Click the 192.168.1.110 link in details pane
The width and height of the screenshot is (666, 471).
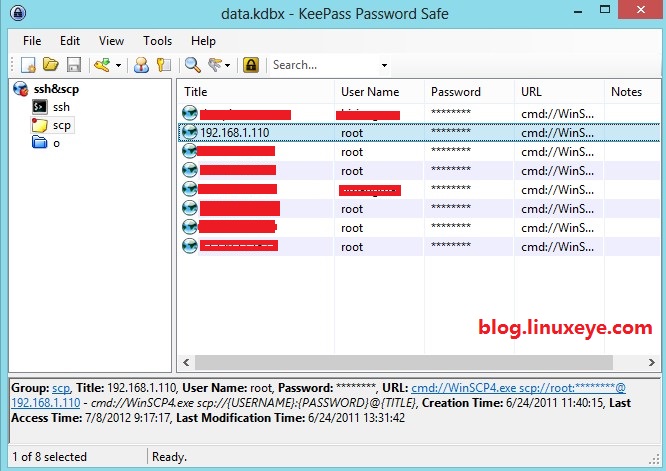(x=45, y=403)
